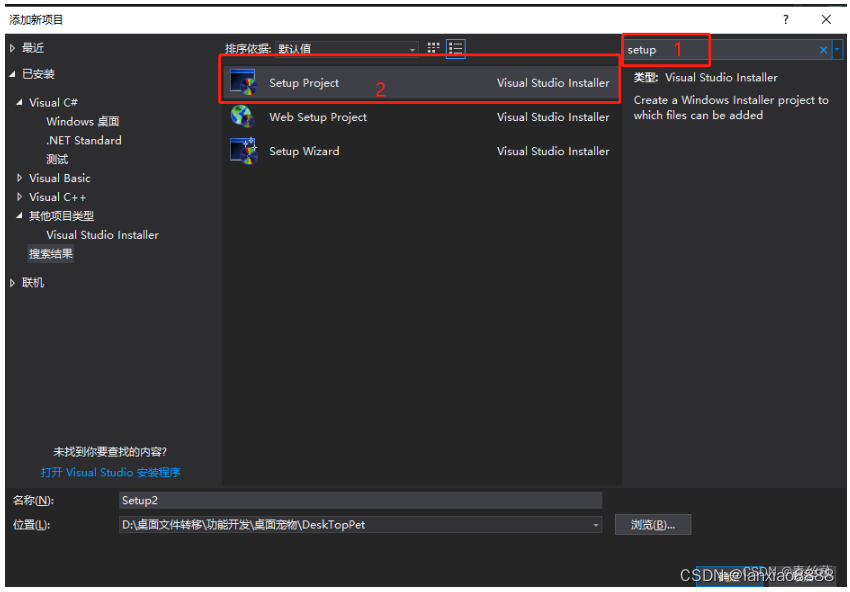The image size is (850, 592).
Task: Select Visual Studio Installer in the tree
Action: (102, 235)
